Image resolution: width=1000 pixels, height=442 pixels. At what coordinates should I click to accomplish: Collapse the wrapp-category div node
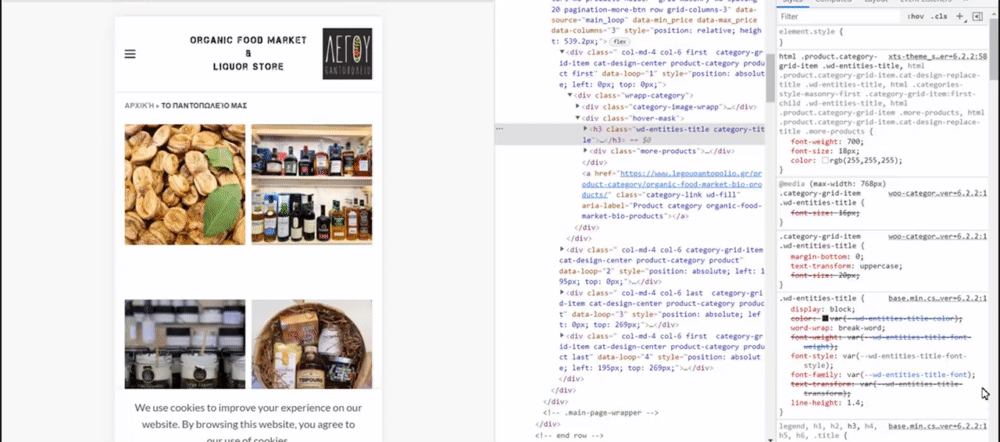(x=570, y=95)
